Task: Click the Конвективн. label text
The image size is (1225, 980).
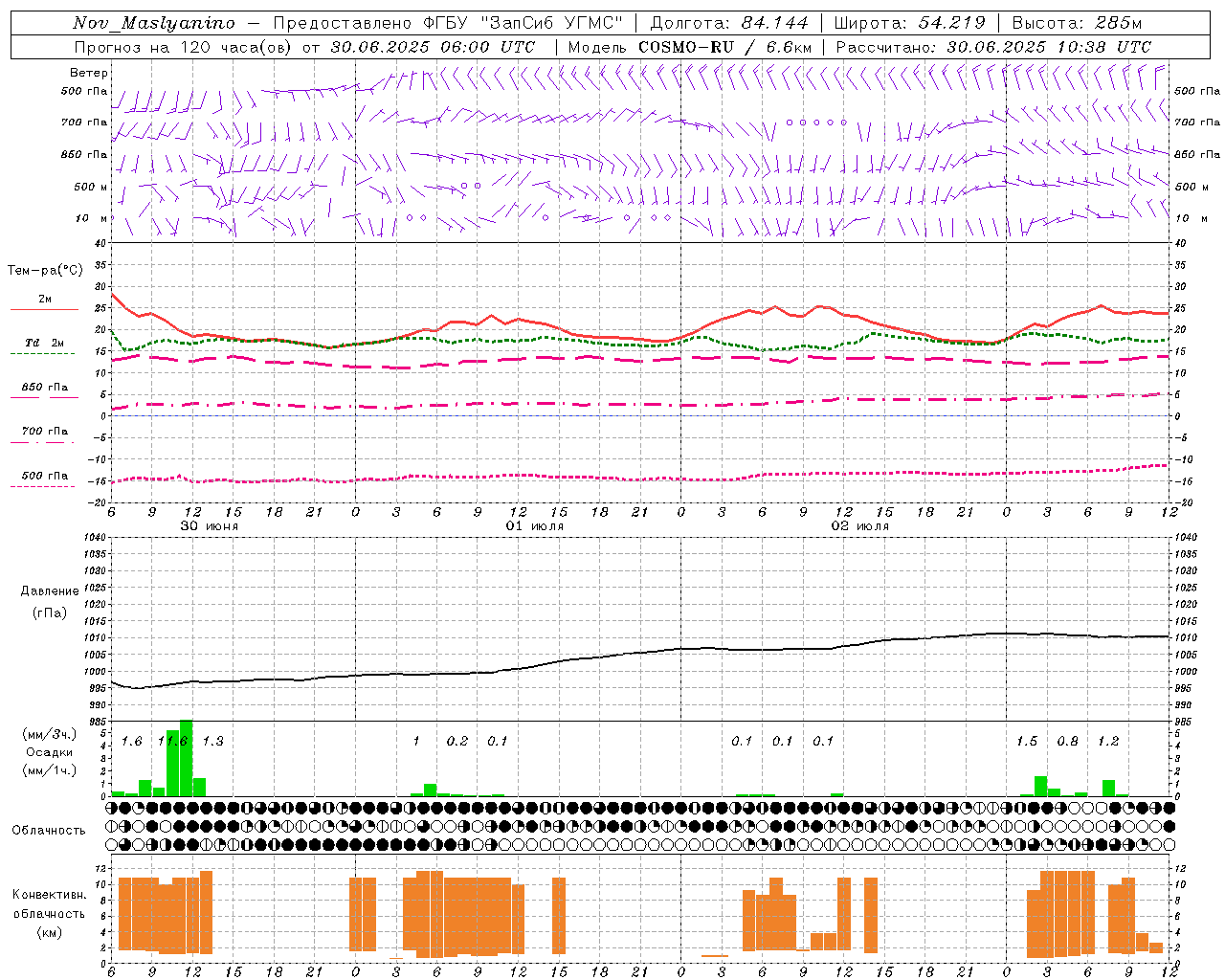Action: (50, 894)
